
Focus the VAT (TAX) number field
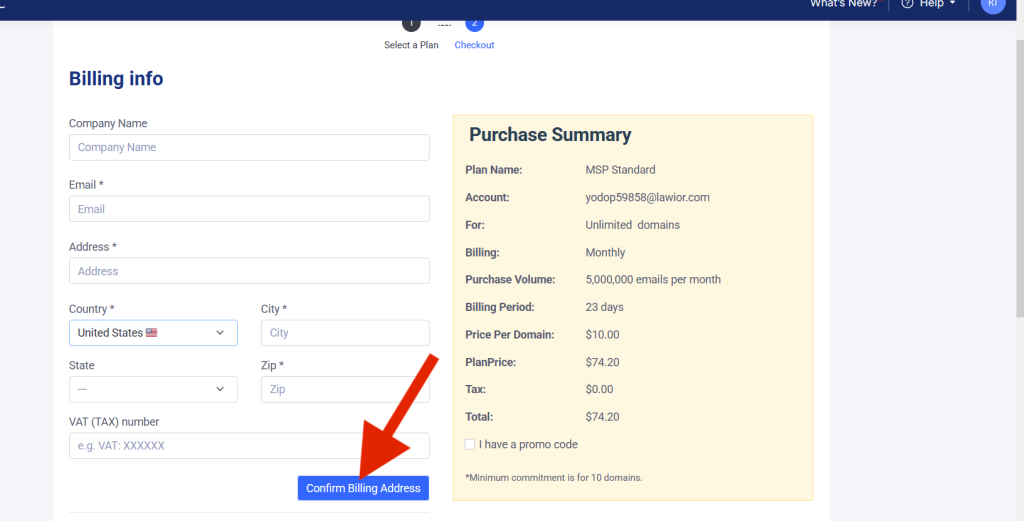(249, 445)
